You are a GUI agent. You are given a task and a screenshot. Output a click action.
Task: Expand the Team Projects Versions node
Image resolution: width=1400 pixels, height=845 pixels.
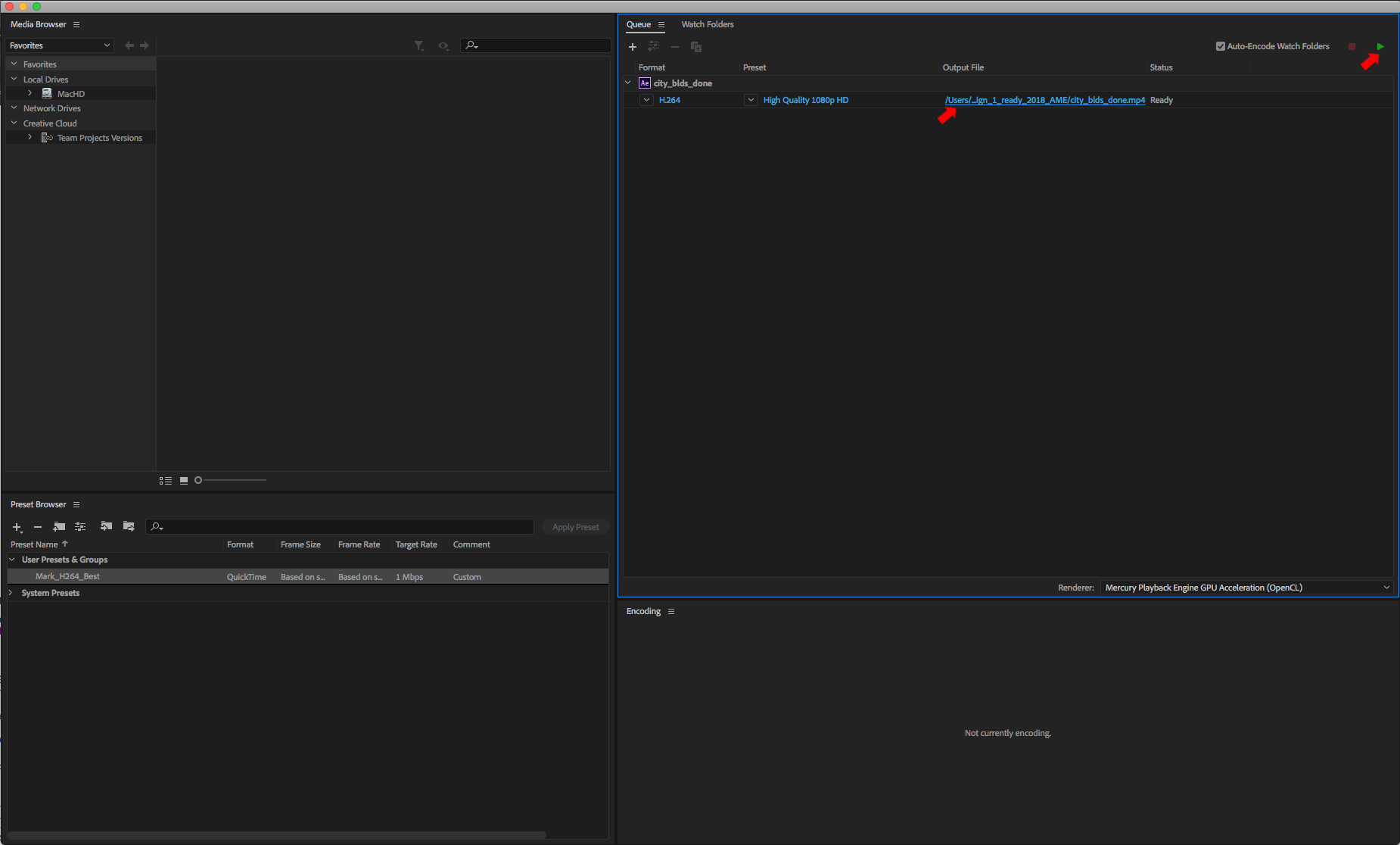point(30,137)
